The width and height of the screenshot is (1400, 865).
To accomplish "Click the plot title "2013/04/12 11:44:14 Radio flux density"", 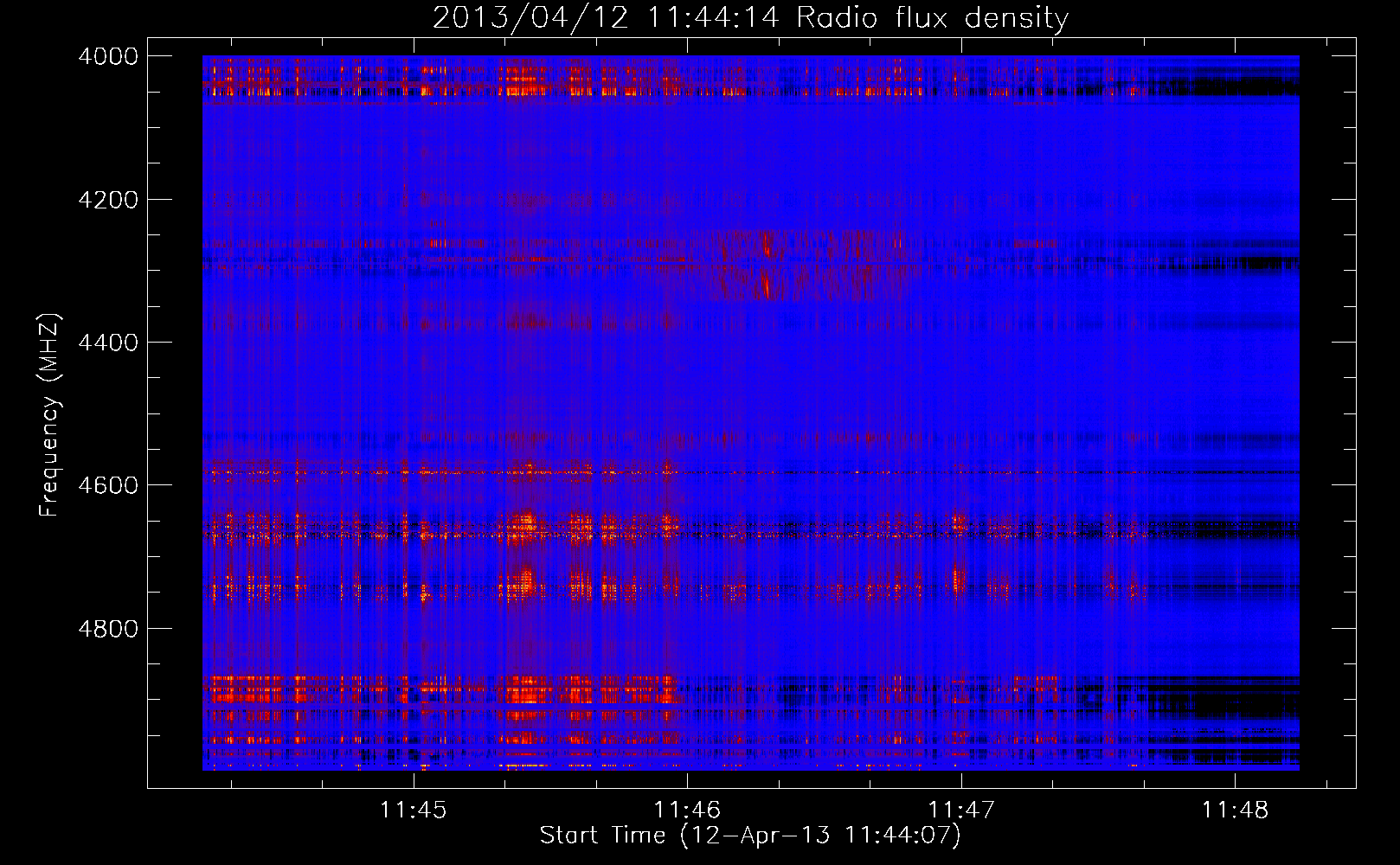I will (x=750, y=17).
